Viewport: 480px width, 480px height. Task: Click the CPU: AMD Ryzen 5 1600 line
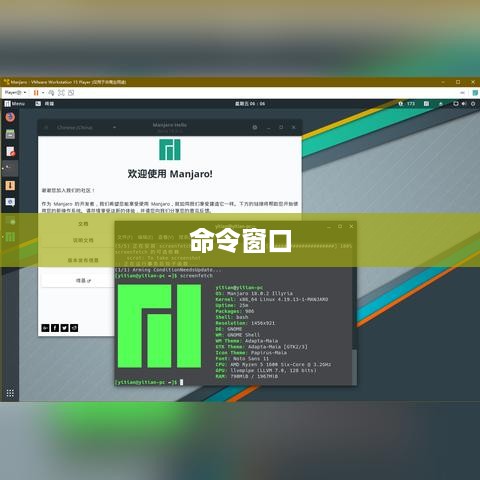coord(273,364)
